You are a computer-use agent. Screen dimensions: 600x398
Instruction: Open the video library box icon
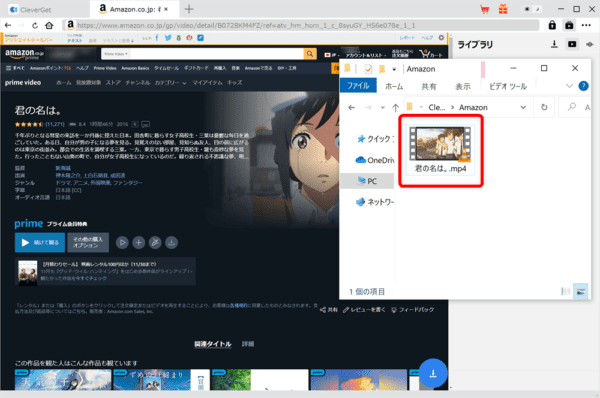(x=569, y=25)
